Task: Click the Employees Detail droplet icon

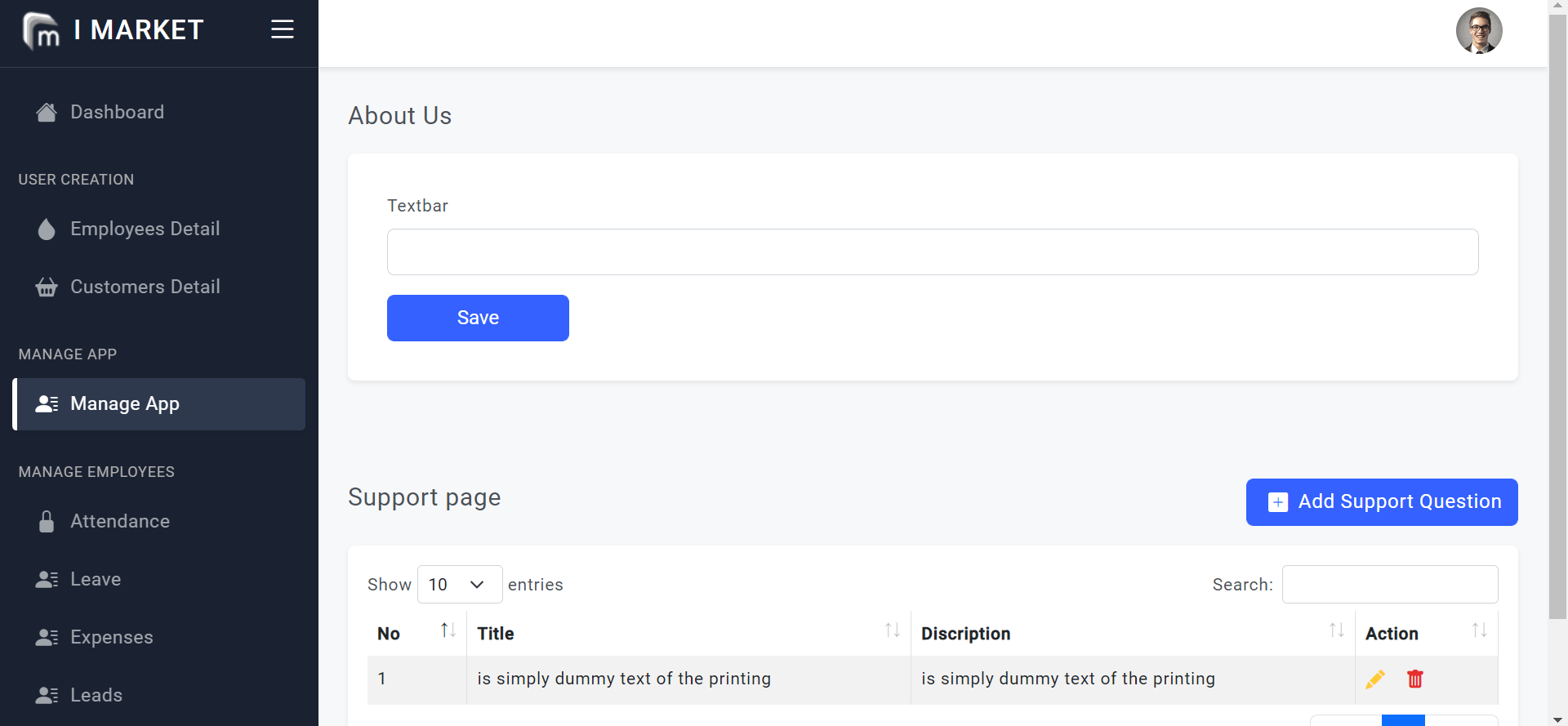Action: click(x=47, y=229)
